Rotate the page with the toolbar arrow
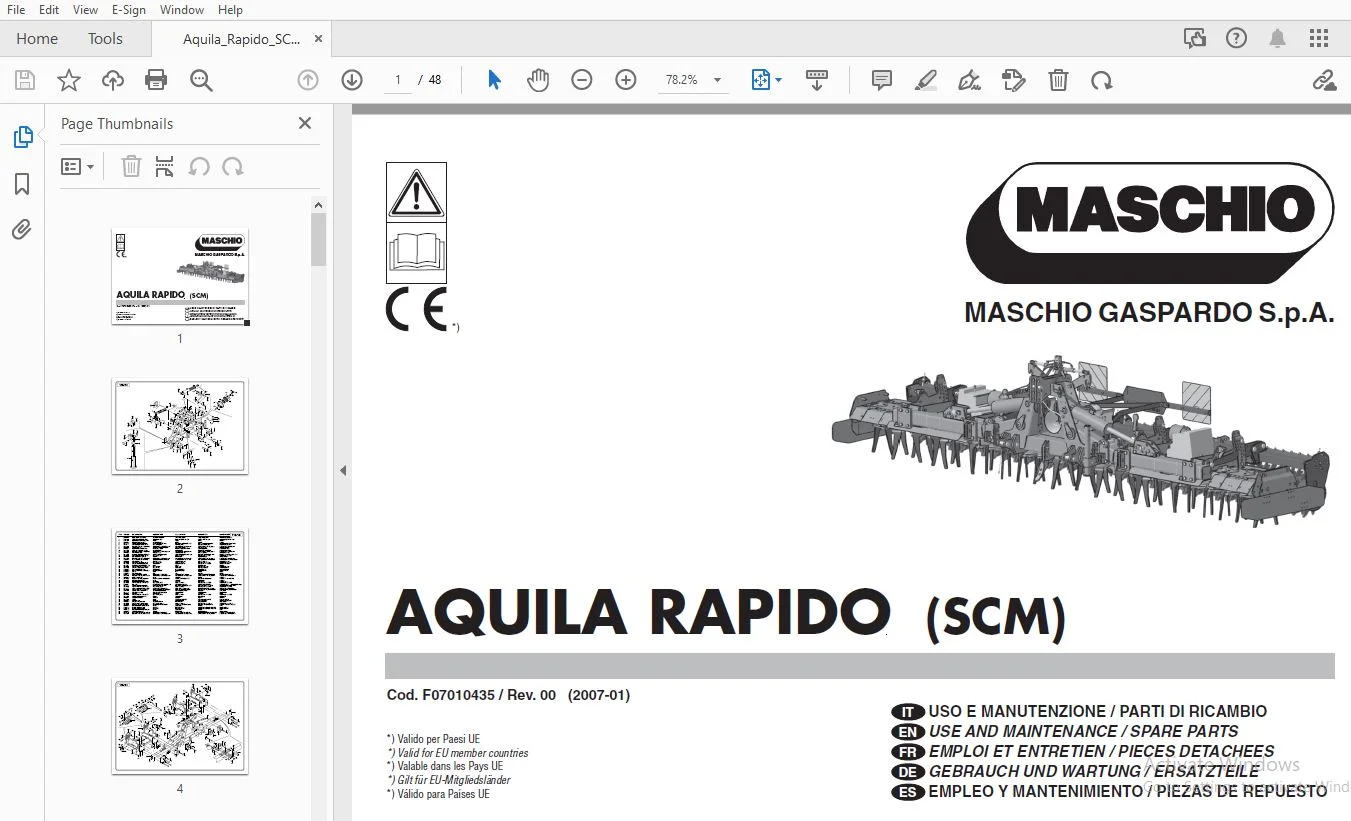 pos(1102,80)
